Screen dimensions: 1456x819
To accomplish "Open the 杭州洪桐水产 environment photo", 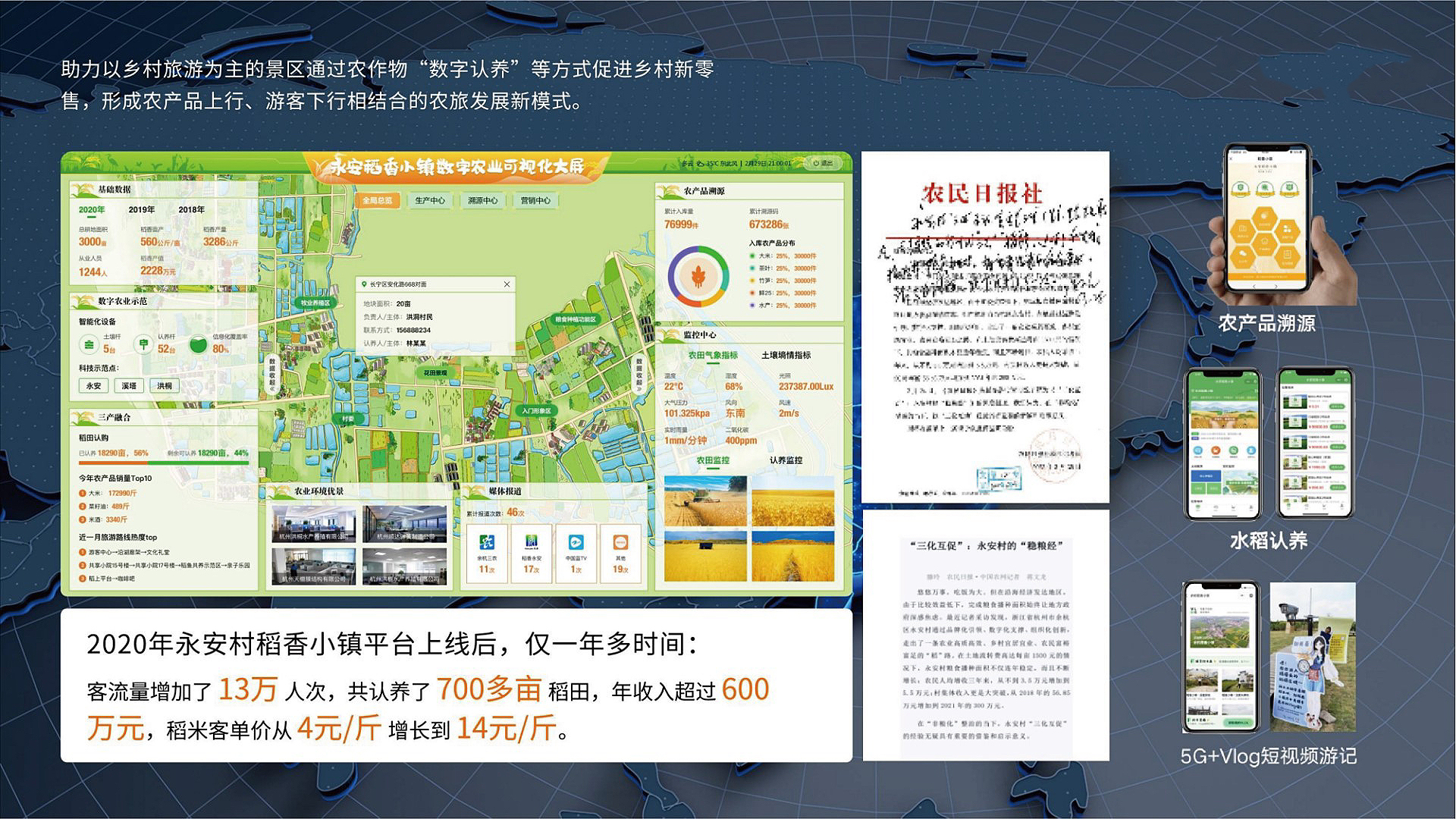I will [314, 524].
